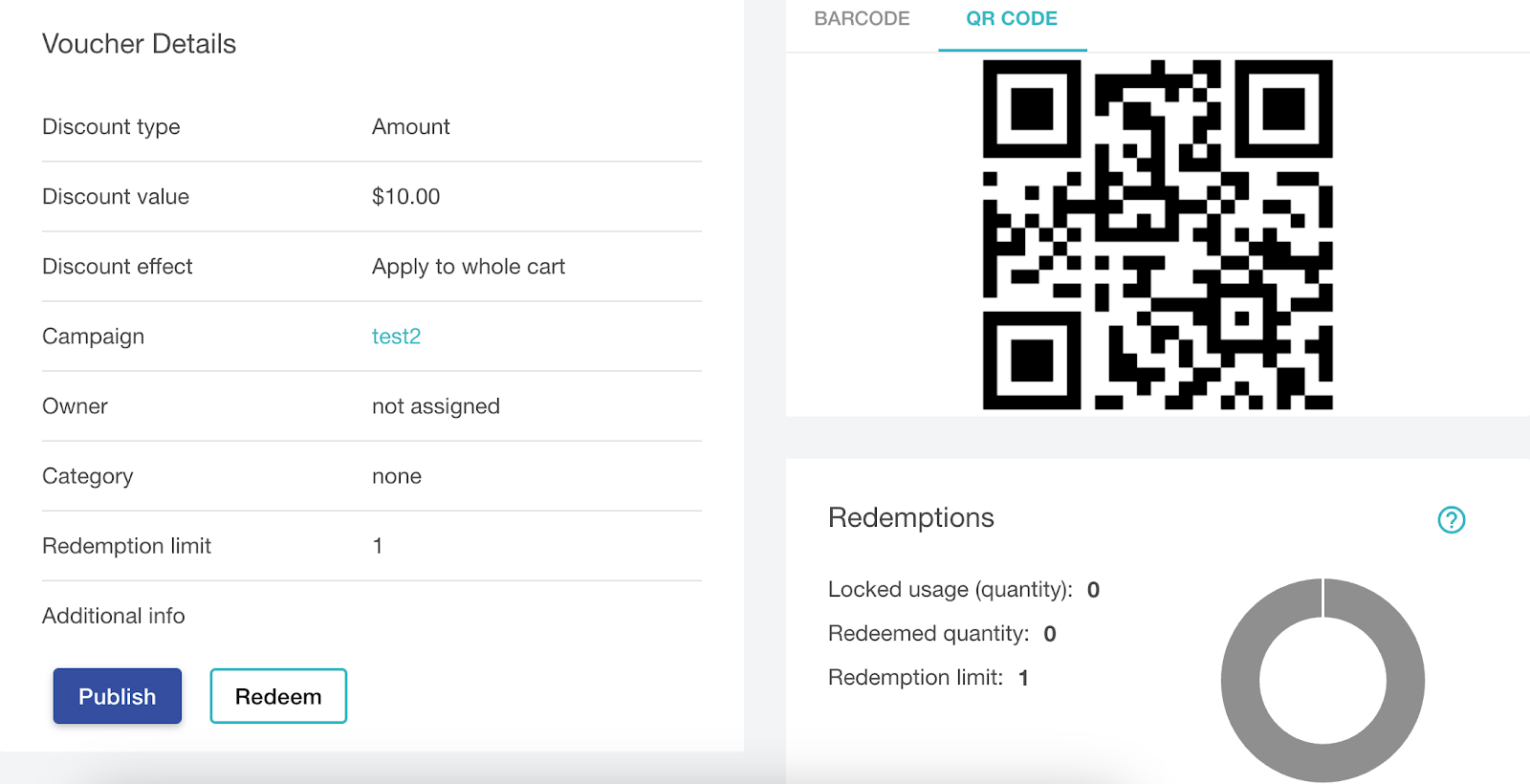Click the Redeem button
Viewport: 1530px width, 784px height.
pyautogui.click(x=278, y=696)
